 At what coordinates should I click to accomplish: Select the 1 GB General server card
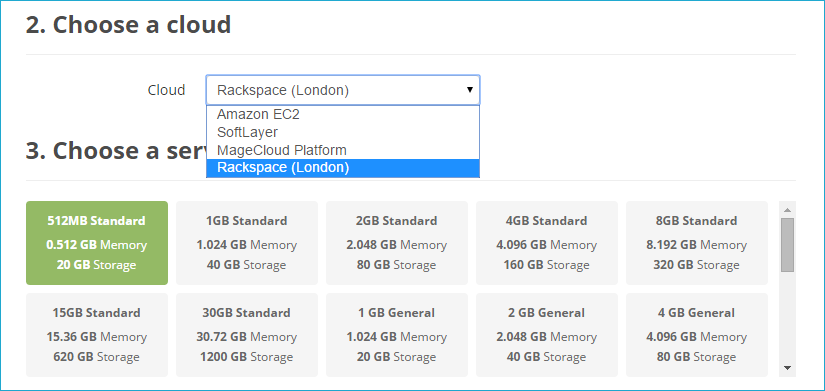pos(397,335)
